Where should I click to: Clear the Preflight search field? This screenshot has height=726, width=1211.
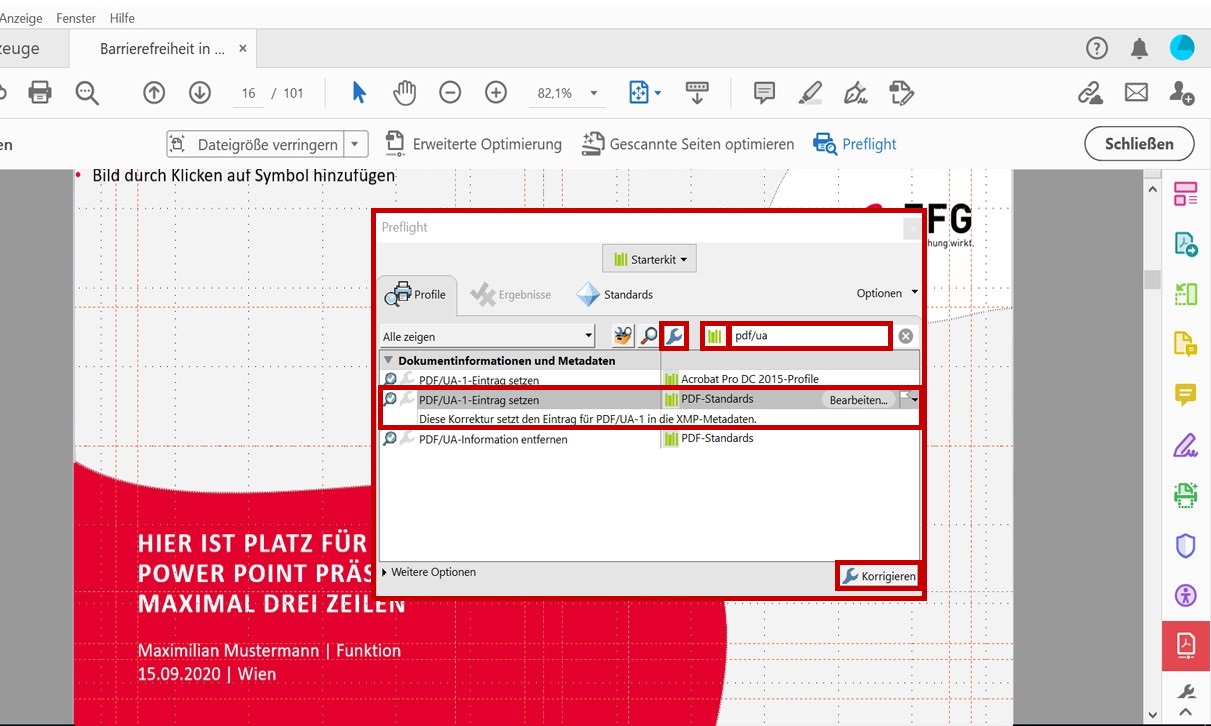[x=905, y=336]
